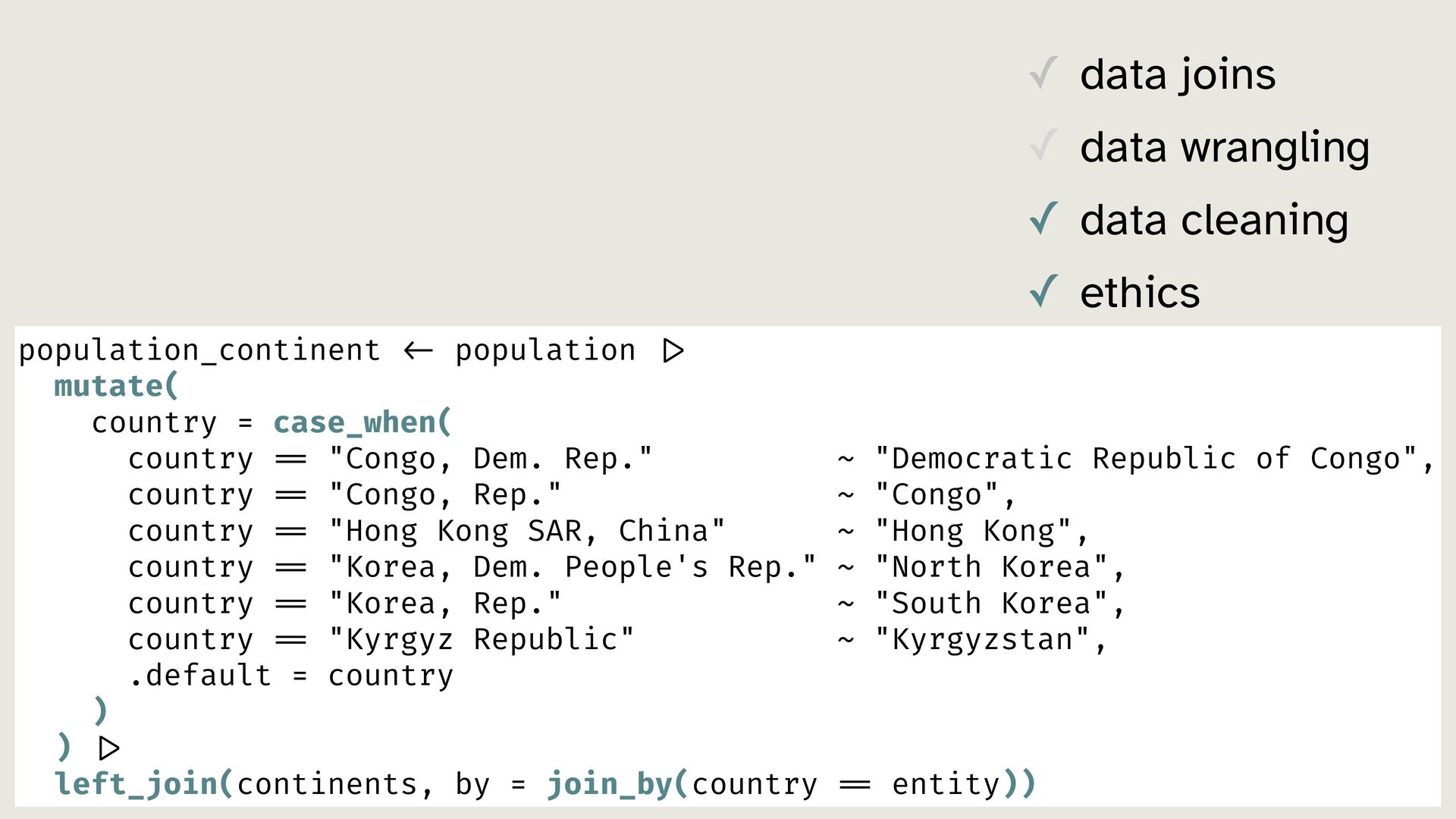Click the faded checkmark beside data wrangling
The width and height of the screenshot is (1456, 819).
click(1043, 146)
